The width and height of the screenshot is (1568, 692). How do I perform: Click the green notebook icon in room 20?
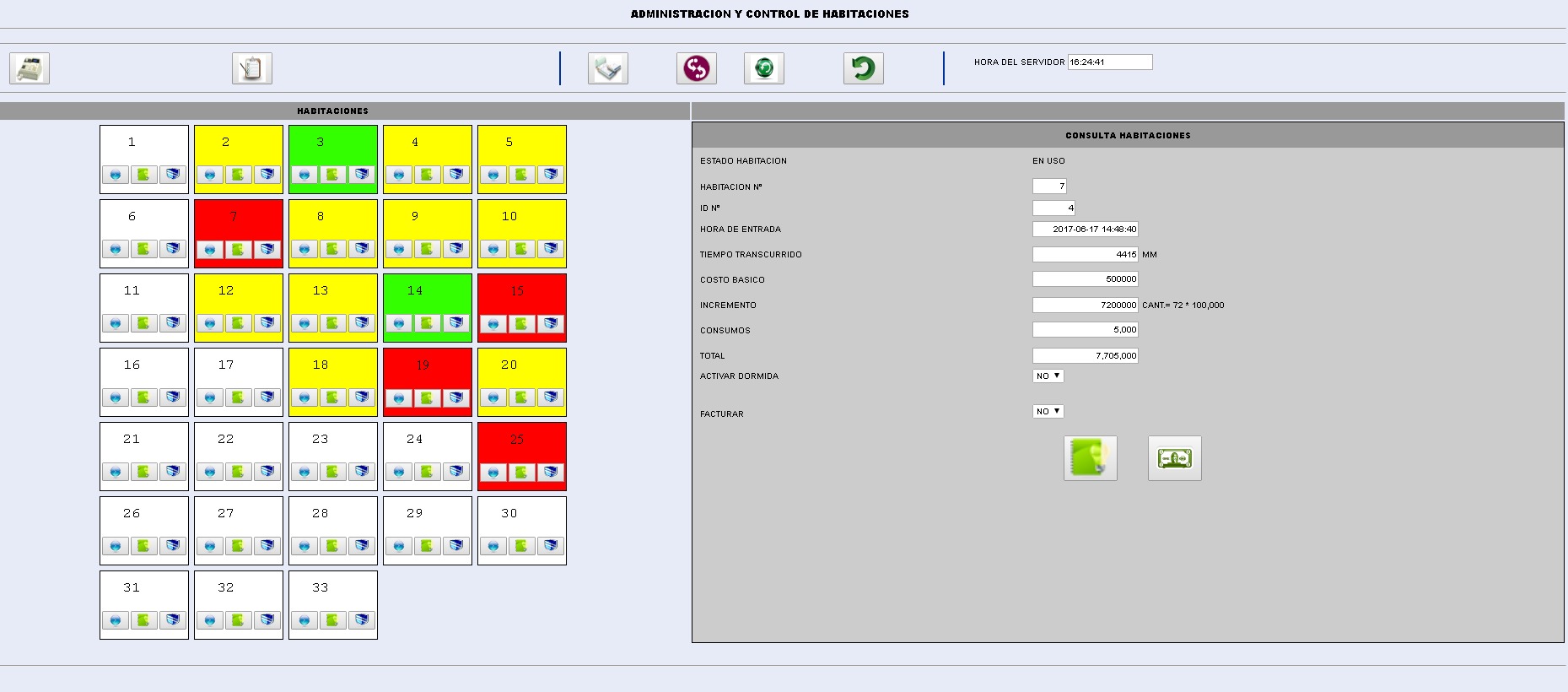coord(522,397)
